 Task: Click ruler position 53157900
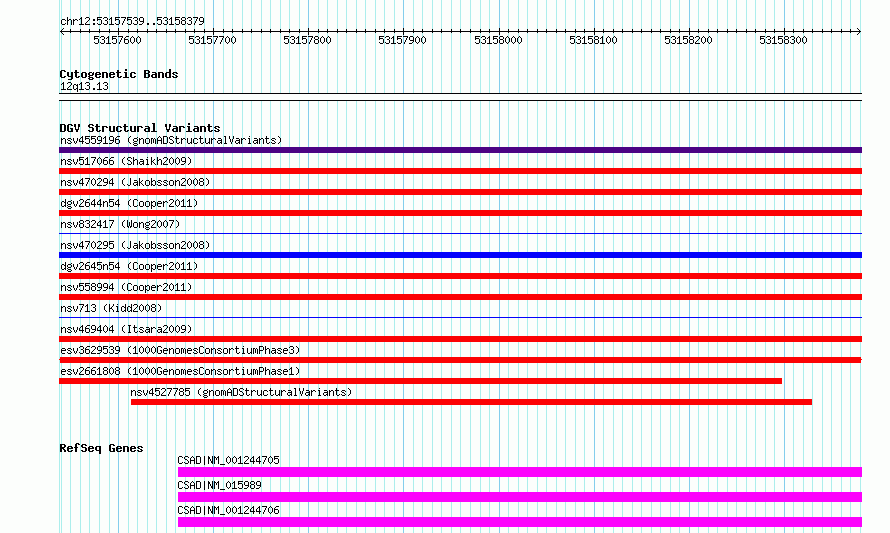coord(402,40)
